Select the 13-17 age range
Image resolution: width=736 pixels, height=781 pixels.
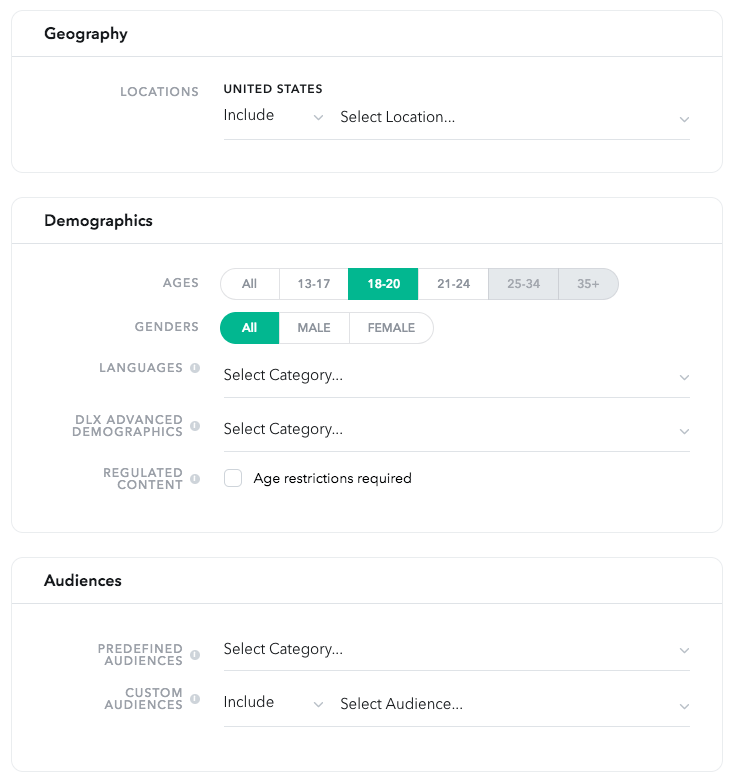313,284
